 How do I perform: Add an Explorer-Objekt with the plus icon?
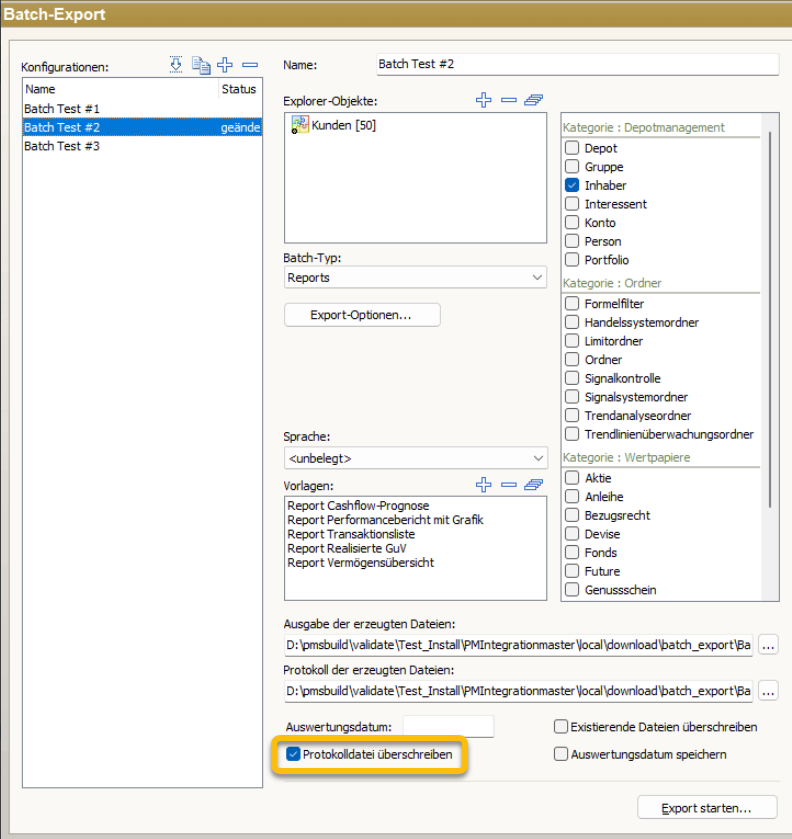pyautogui.click(x=484, y=100)
